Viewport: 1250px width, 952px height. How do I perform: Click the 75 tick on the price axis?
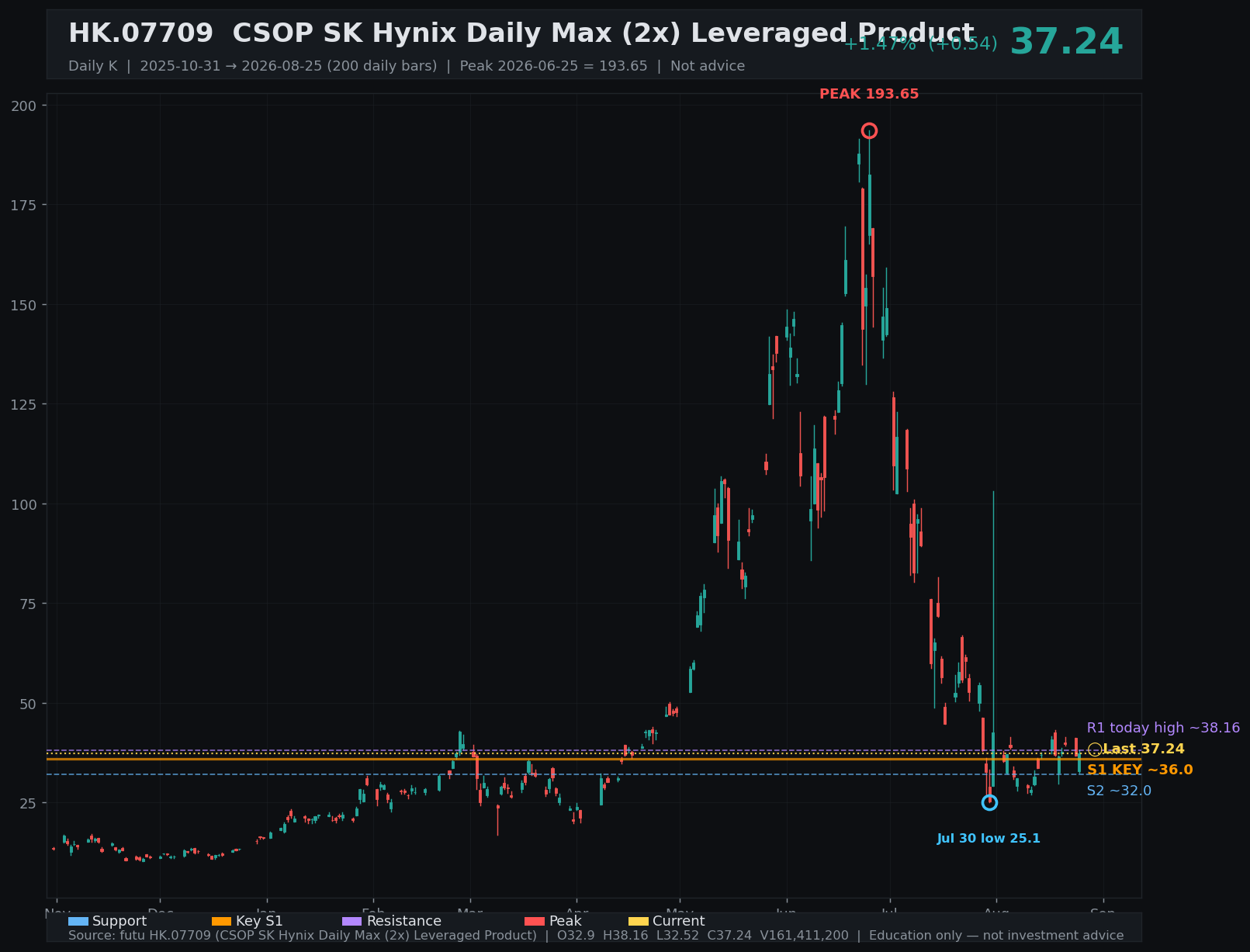(x=29, y=604)
